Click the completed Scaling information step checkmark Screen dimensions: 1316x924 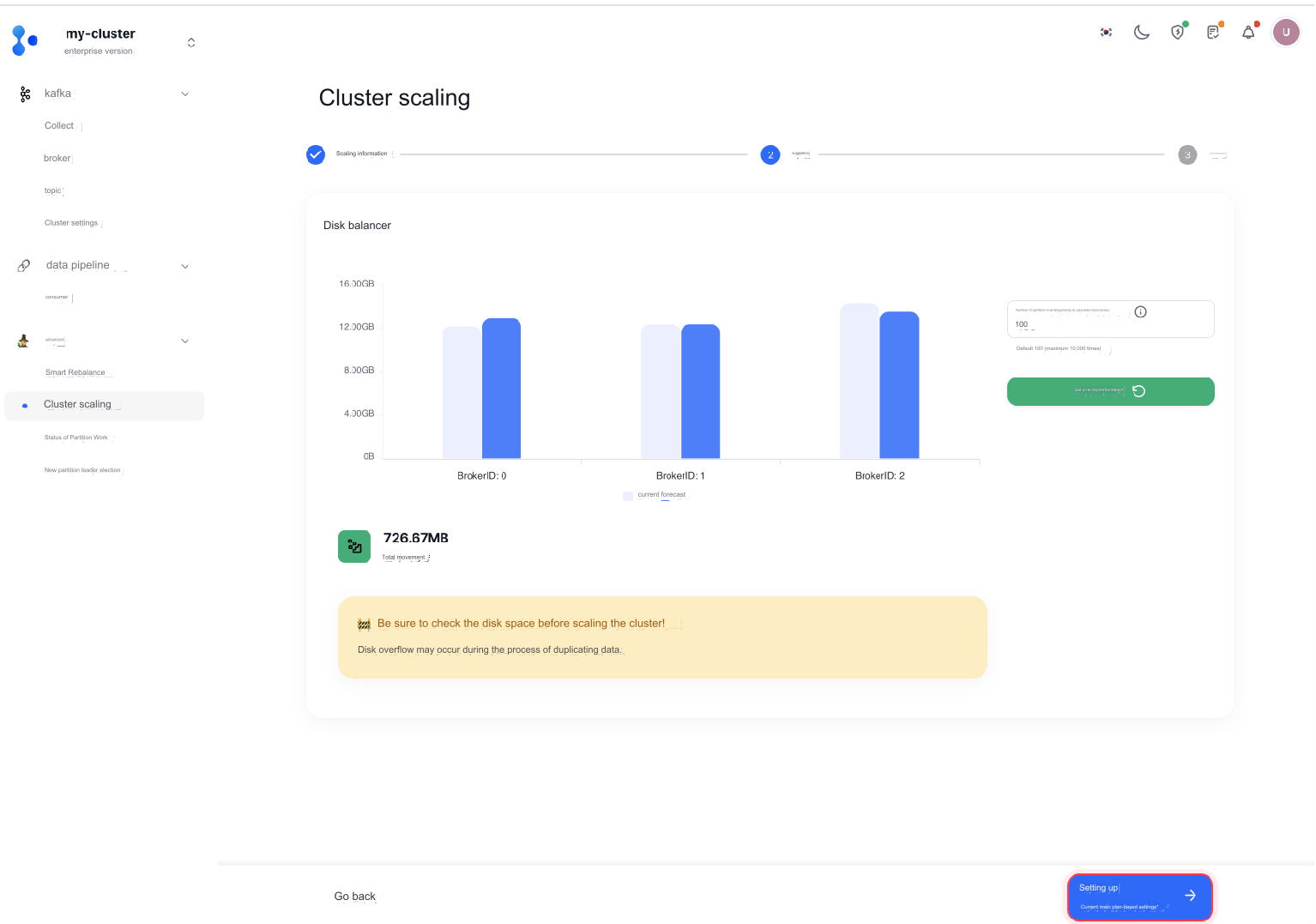click(316, 155)
